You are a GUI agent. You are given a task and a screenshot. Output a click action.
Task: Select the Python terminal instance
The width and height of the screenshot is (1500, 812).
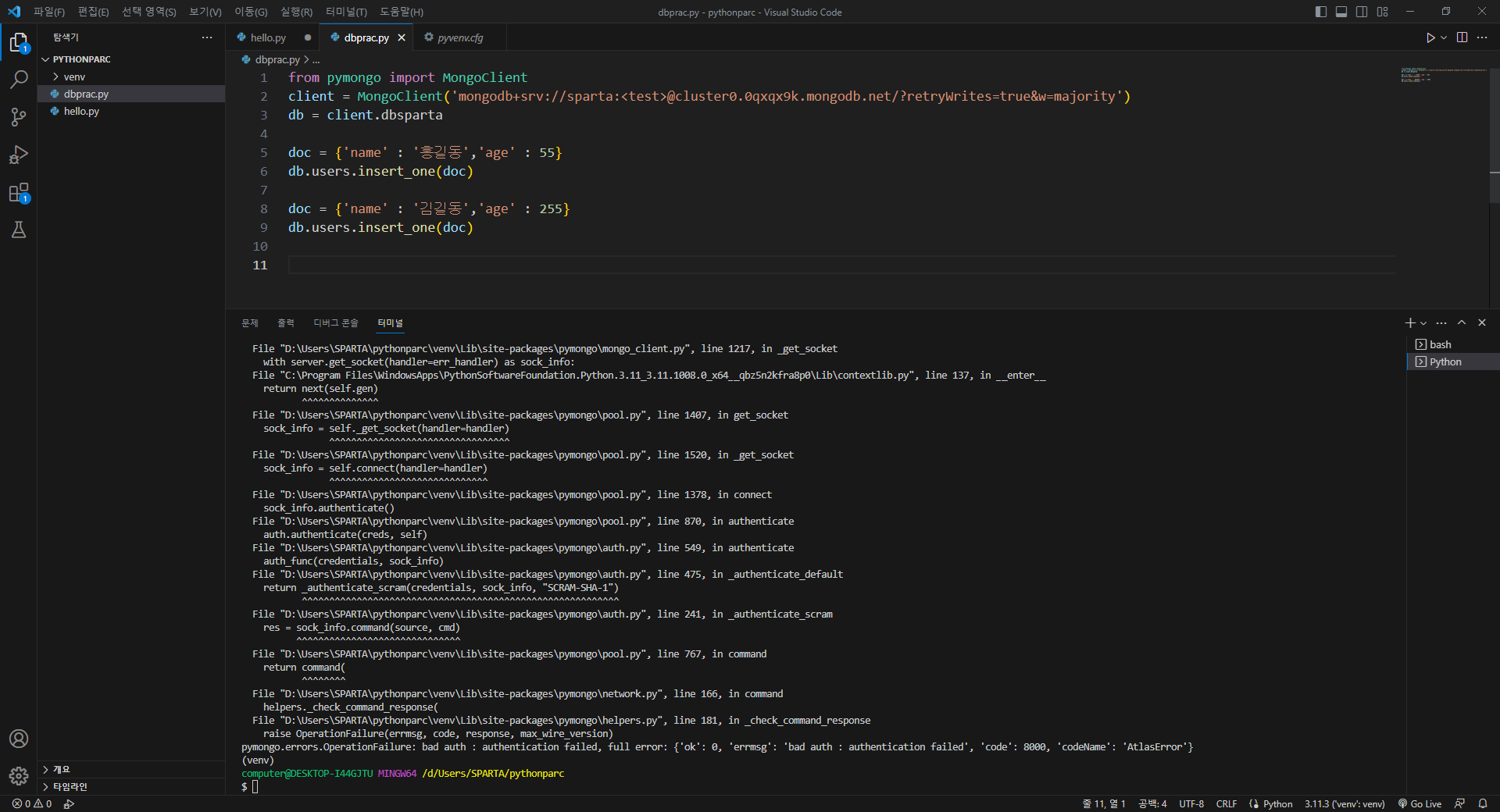click(1453, 361)
